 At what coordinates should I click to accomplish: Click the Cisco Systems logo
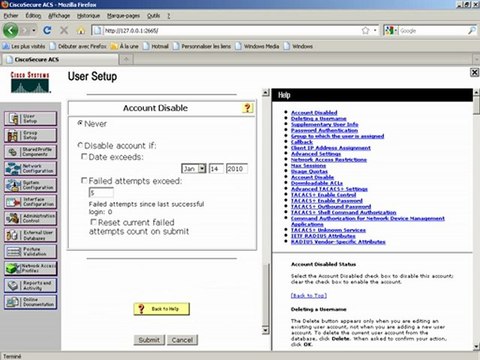pyautogui.click(x=30, y=82)
